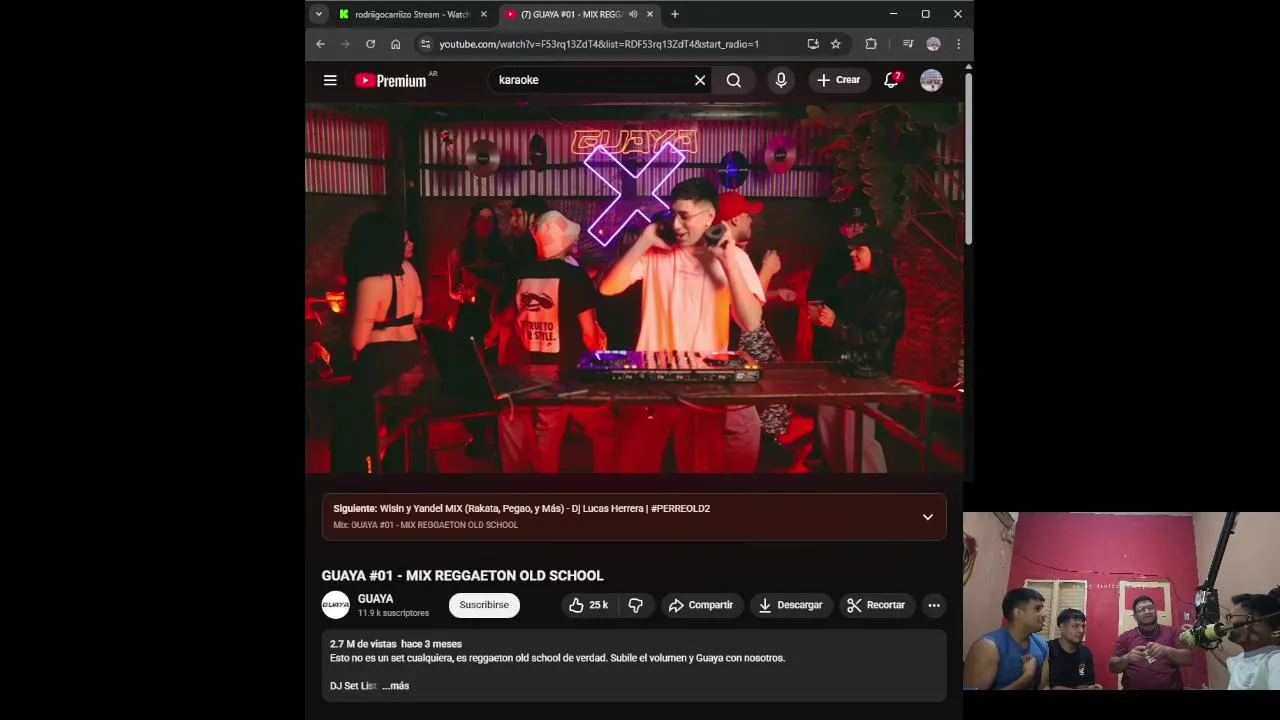Click the Descargar download button
This screenshot has height=720, width=1280.
click(790, 605)
